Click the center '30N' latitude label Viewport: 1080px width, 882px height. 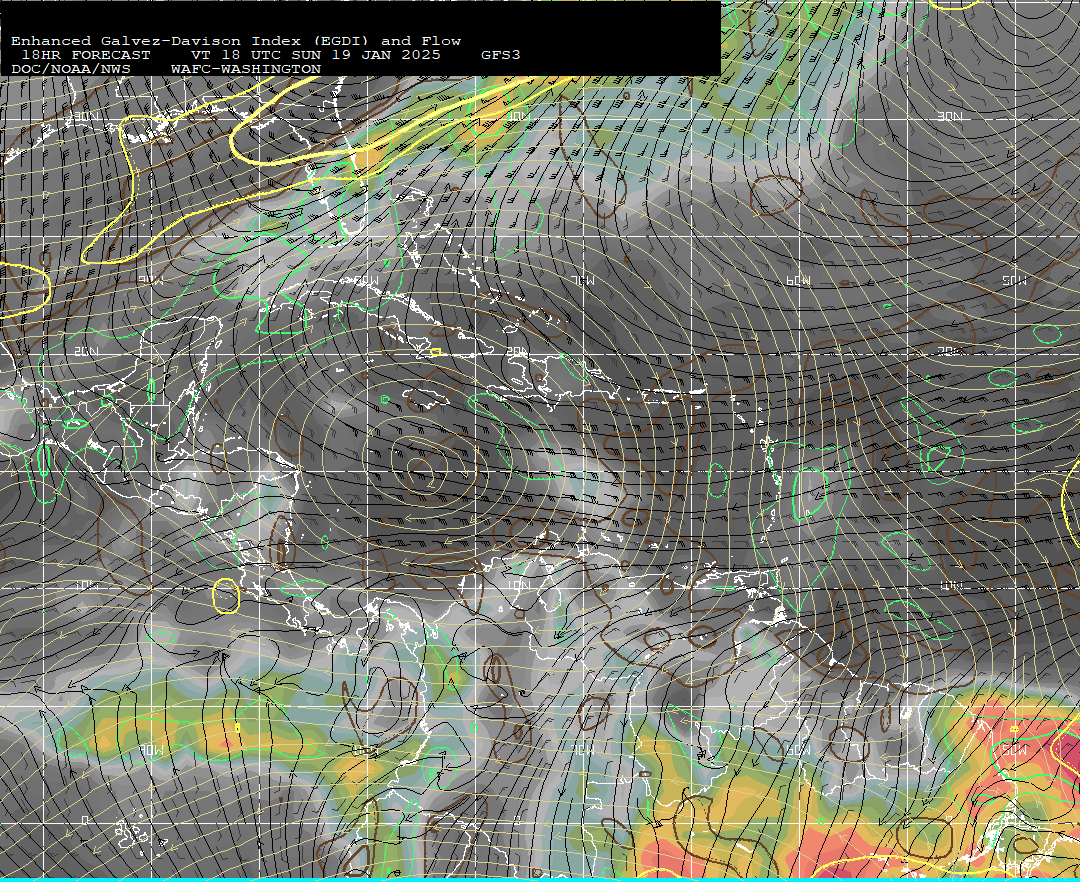518,116
